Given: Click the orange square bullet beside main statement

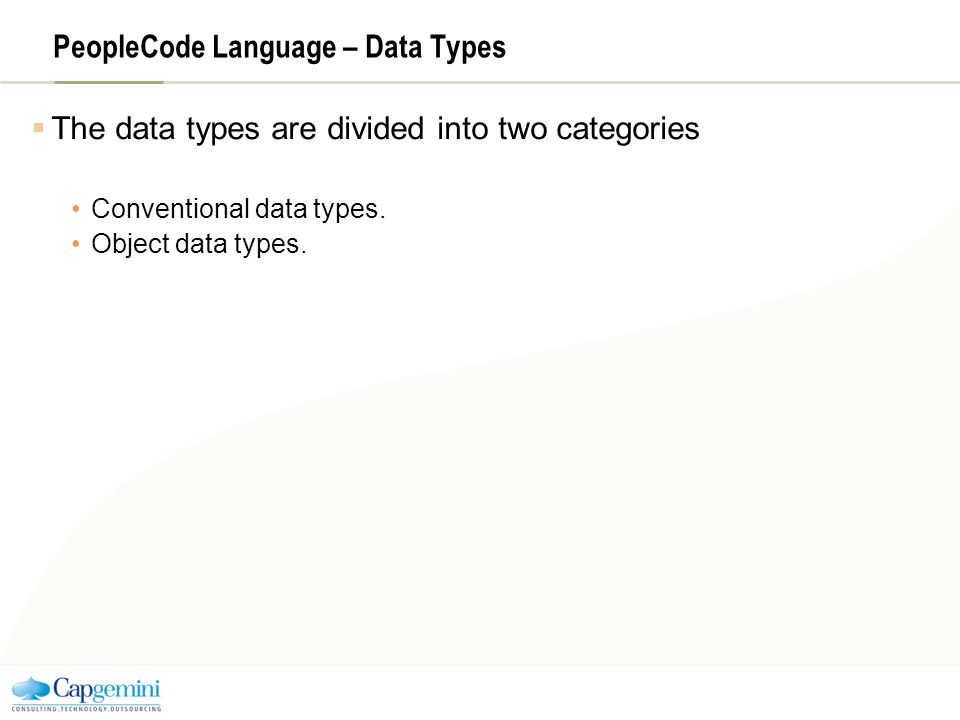Looking at the screenshot, I should pyautogui.click(x=39, y=127).
